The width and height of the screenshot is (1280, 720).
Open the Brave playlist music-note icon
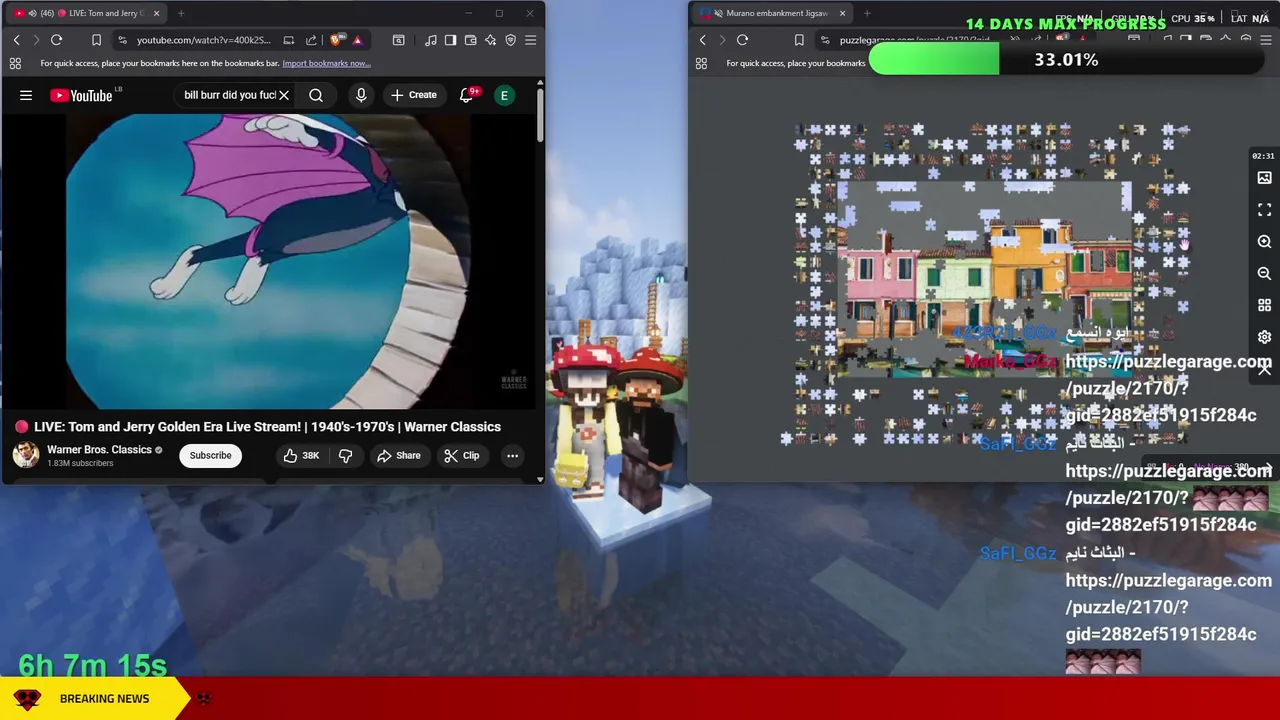[430, 40]
